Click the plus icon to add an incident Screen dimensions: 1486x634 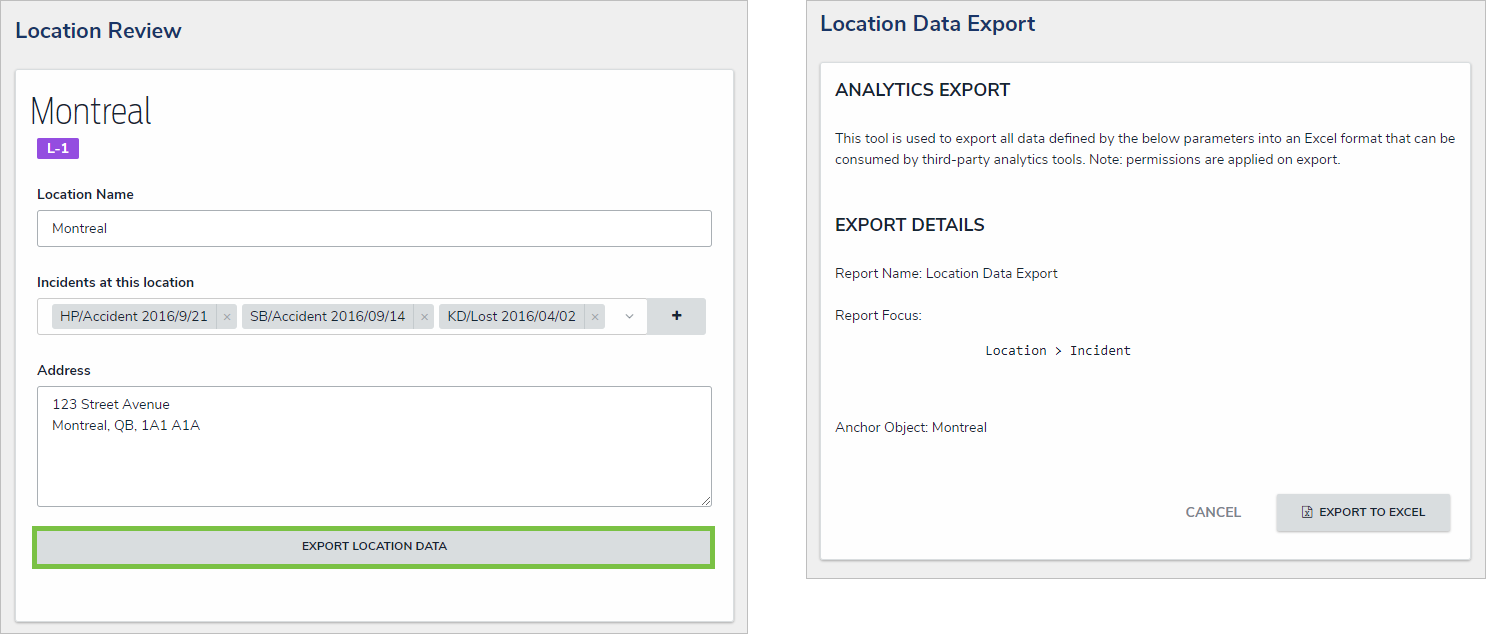(676, 316)
